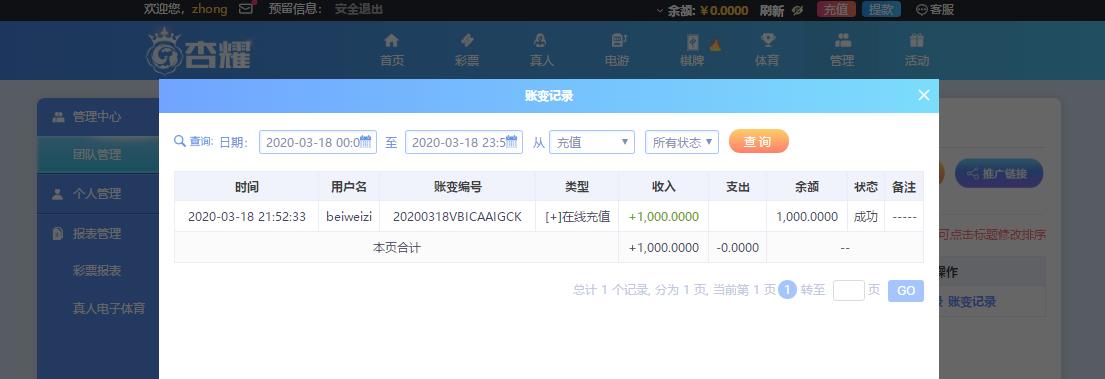Select 团队管理 in the sidebar

point(97,154)
